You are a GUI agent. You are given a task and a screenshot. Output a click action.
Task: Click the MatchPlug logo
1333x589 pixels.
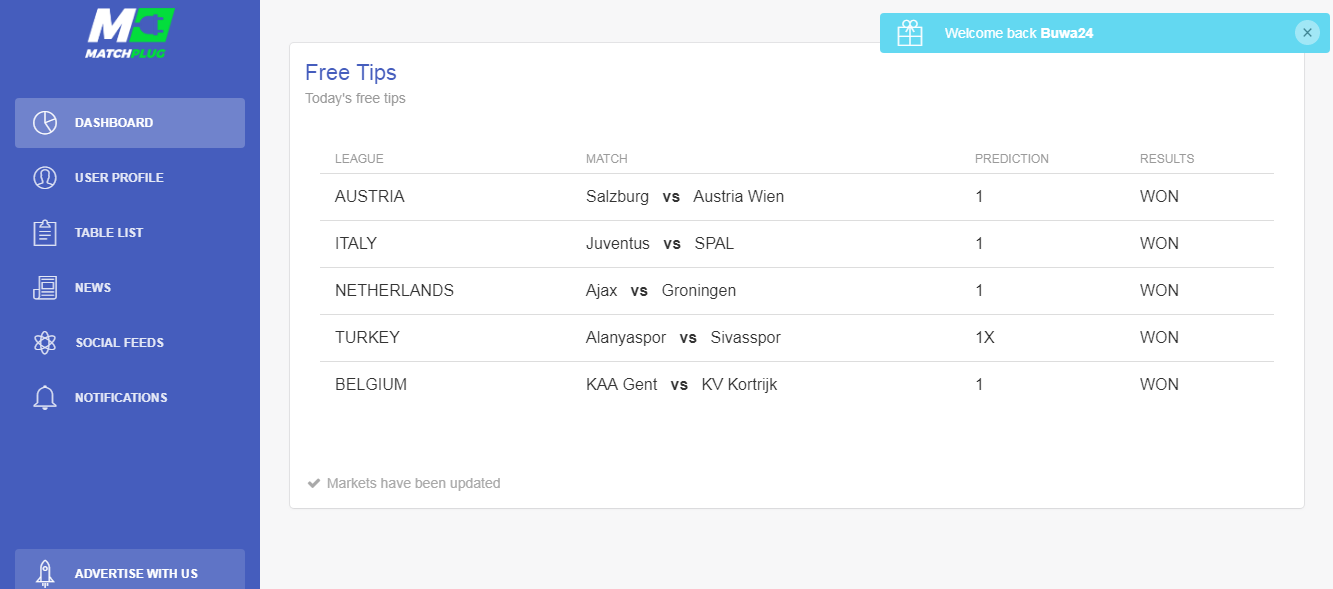(130, 32)
